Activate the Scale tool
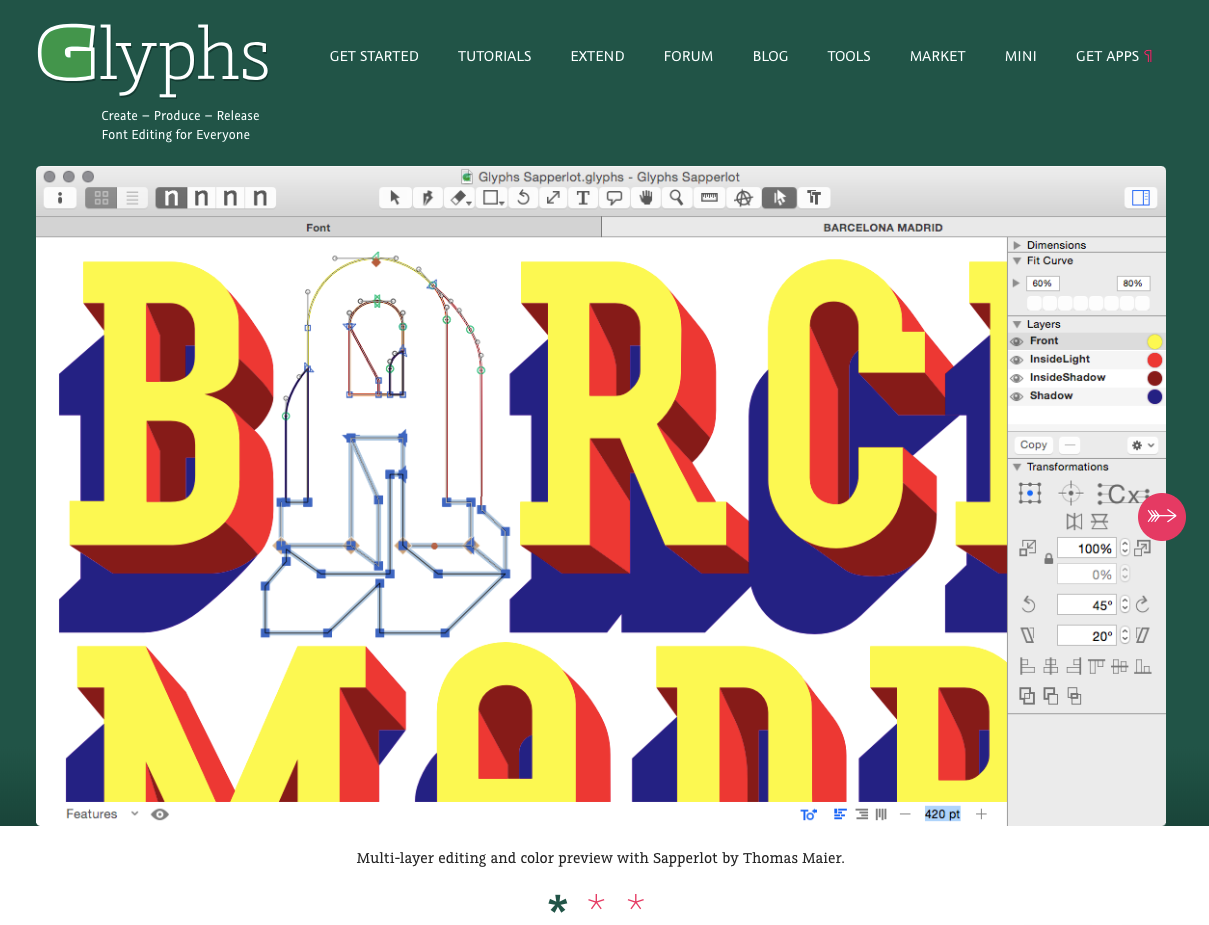Image resolution: width=1209 pixels, height=925 pixels. [x=553, y=198]
